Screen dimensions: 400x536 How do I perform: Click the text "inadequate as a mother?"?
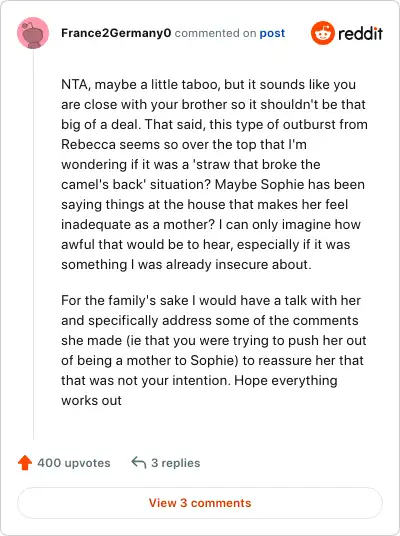click(138, 225)
